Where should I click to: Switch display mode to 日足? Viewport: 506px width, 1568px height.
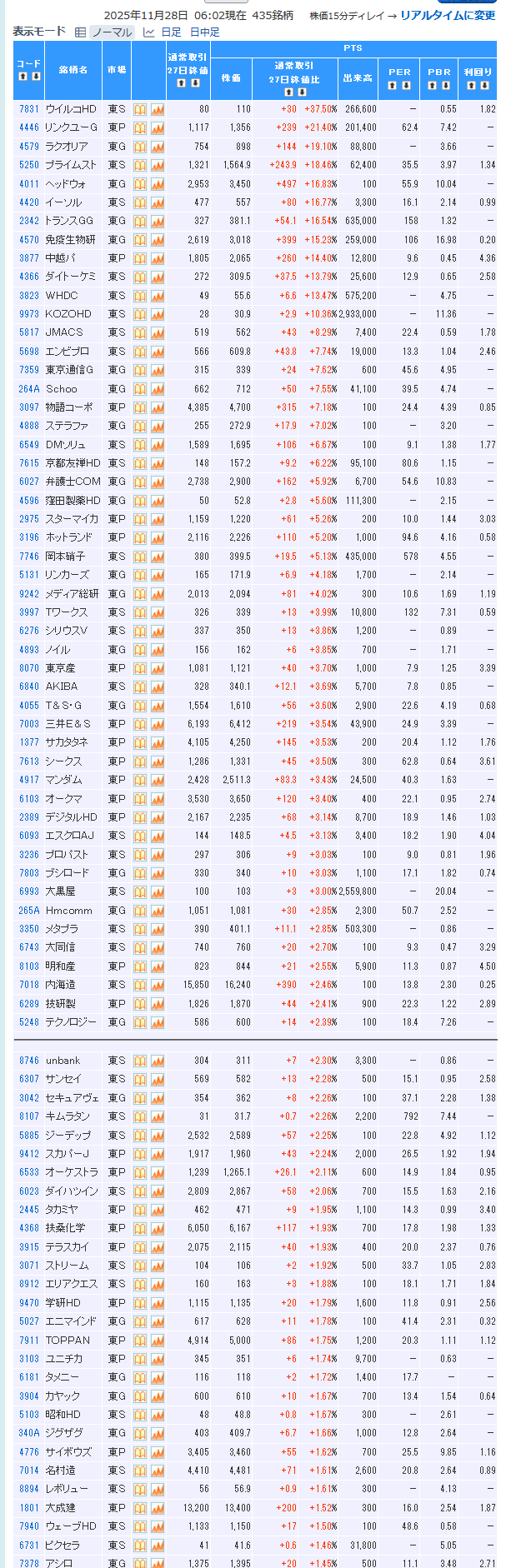(170, 32)
